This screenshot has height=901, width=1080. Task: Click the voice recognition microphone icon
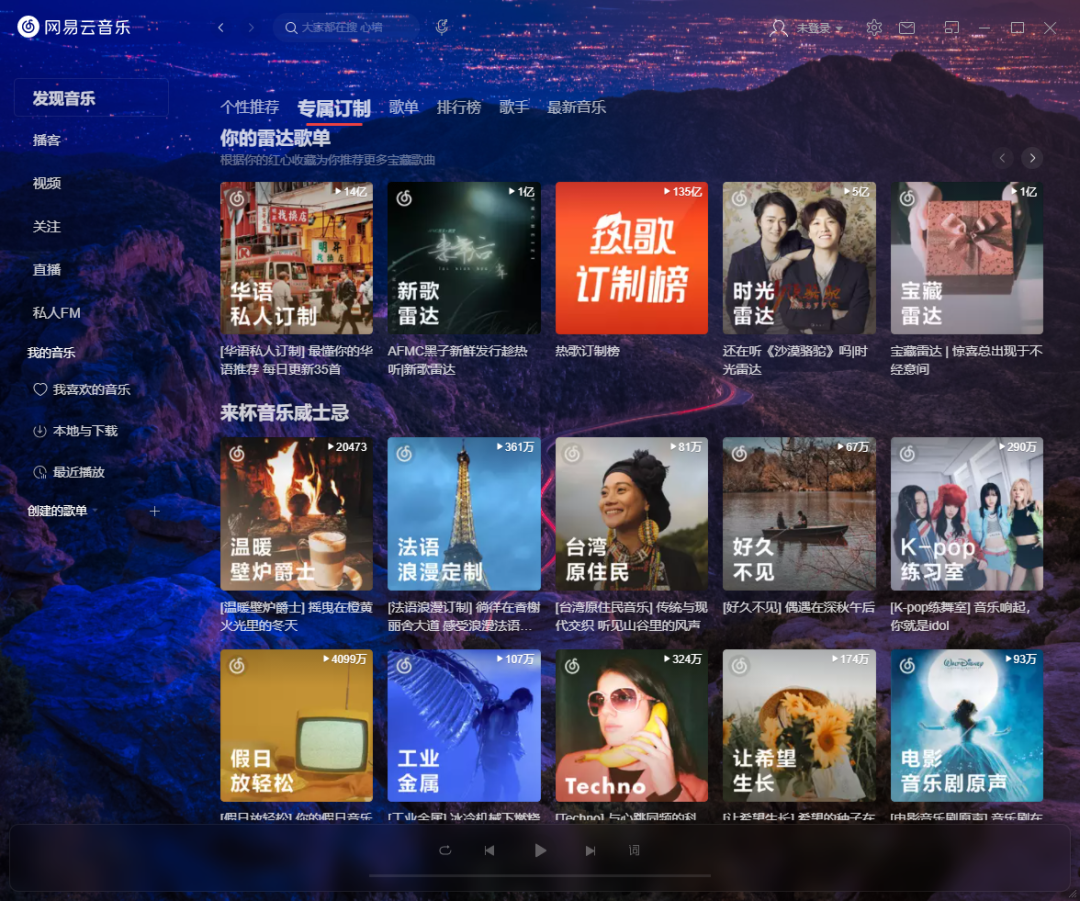(442, 27)
